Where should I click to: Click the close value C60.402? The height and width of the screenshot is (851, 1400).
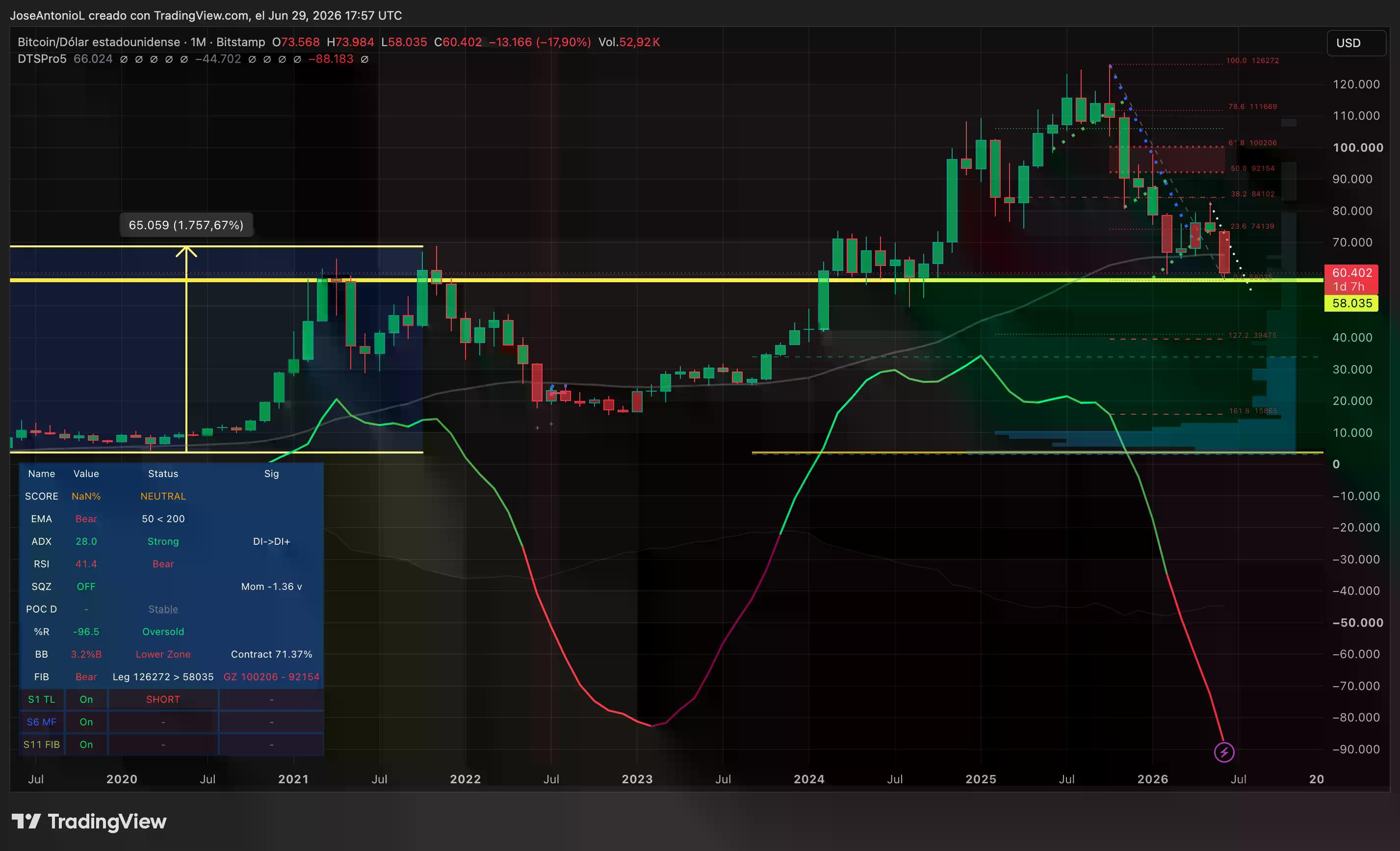(458, 42)
